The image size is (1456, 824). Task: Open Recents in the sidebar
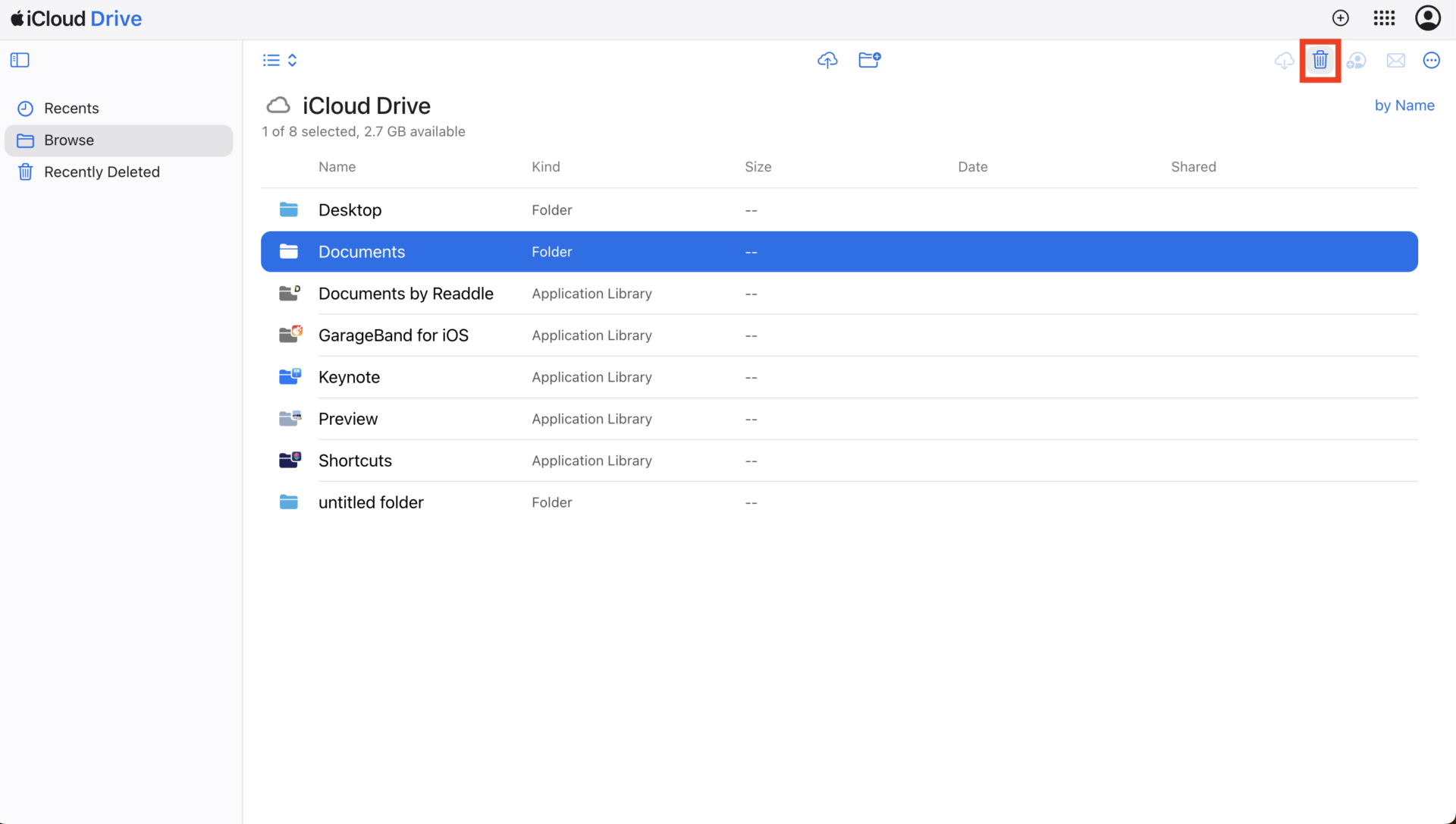click(x=71, y=109)
